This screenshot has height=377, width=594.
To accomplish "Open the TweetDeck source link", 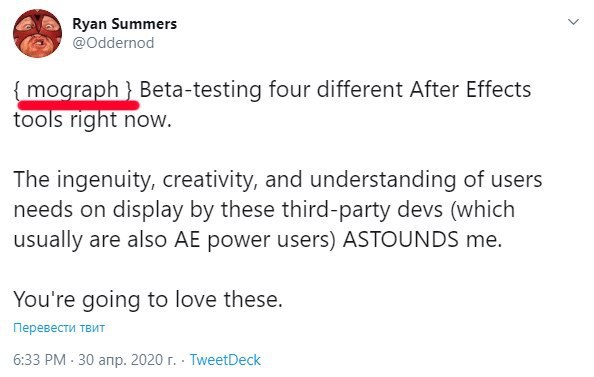I will point(225,360).
